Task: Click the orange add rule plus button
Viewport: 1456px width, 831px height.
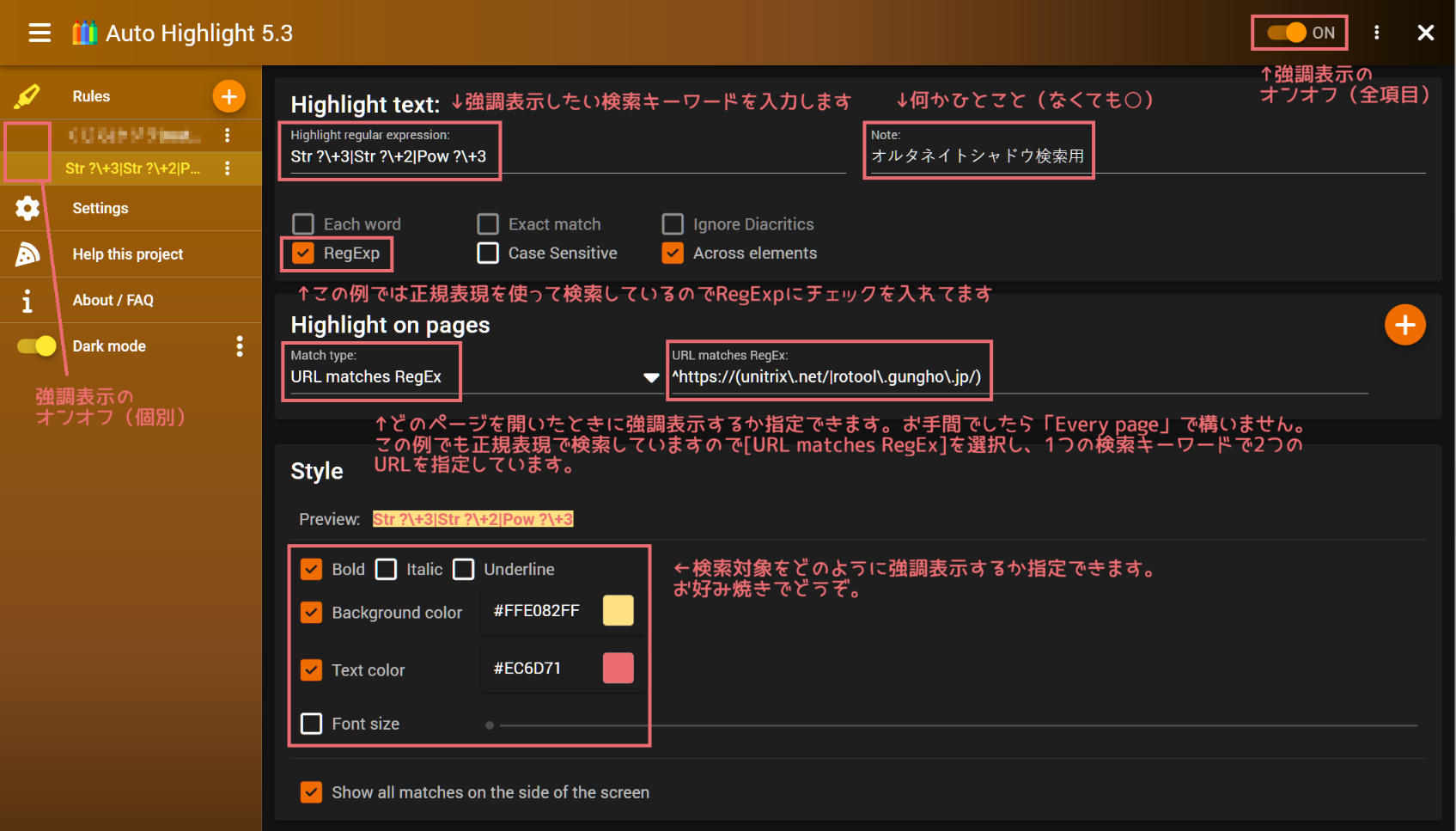Action: coord(228,96)
